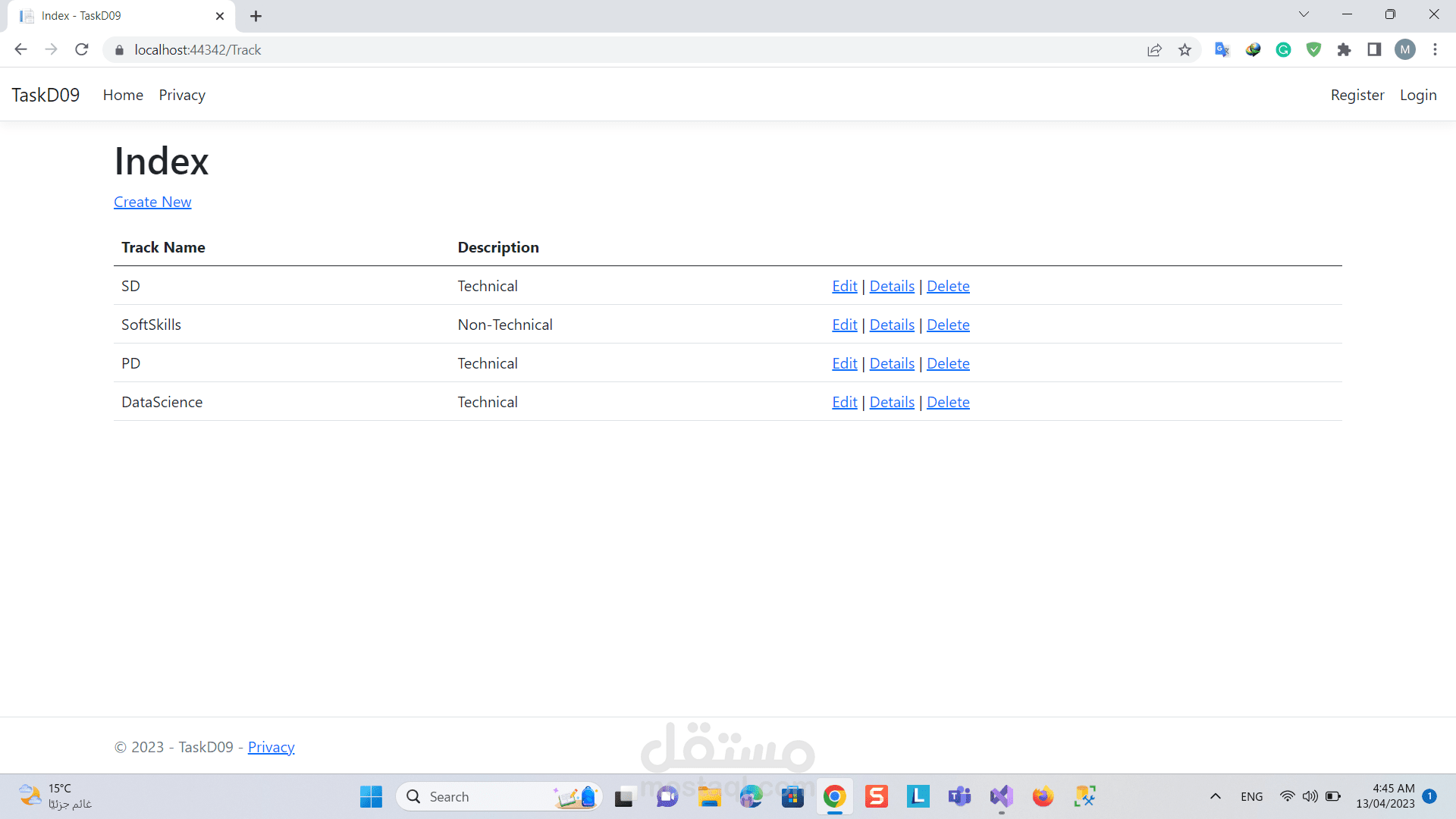
Task: Open the tab search chevron dropdown
Action: pos(1304,14)
